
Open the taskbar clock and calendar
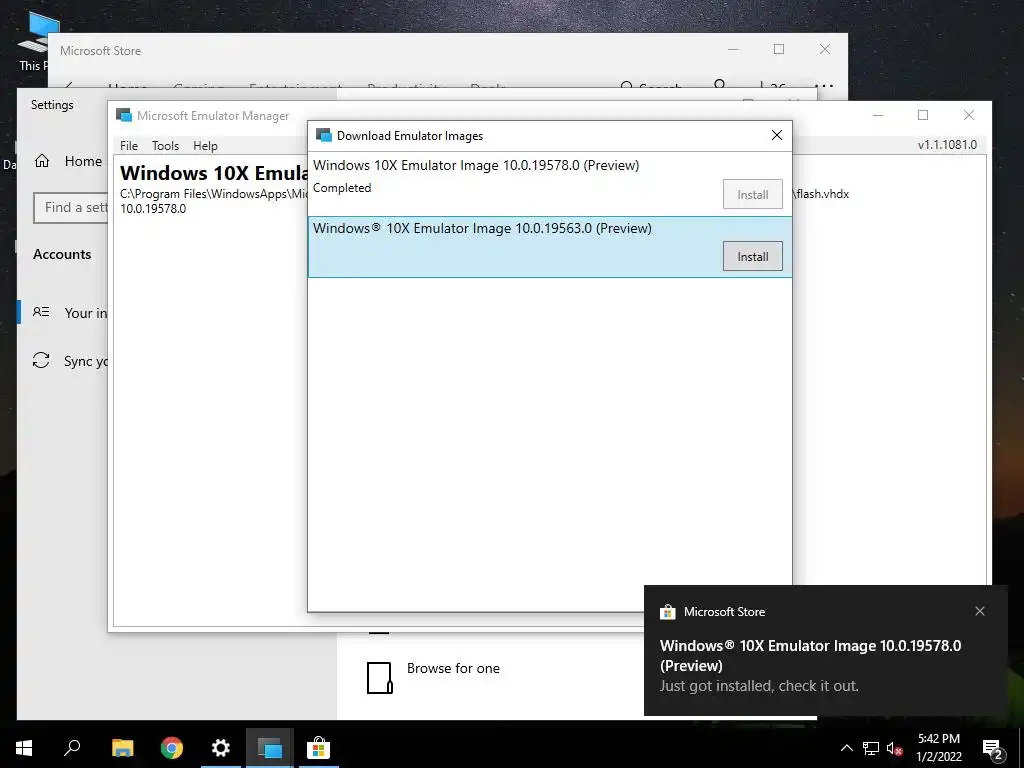[x=939, y=748]
